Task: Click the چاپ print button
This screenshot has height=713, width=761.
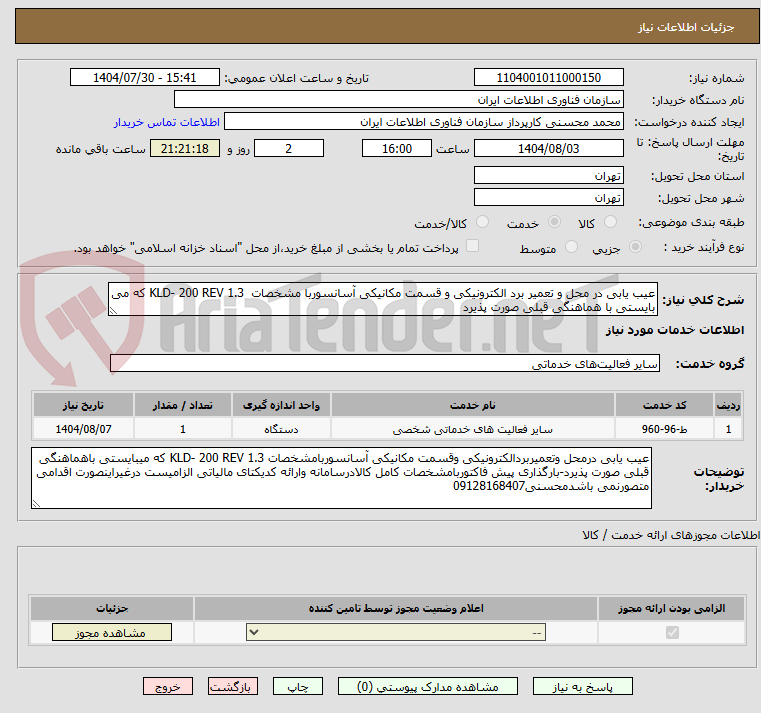Action: point(298,686)
